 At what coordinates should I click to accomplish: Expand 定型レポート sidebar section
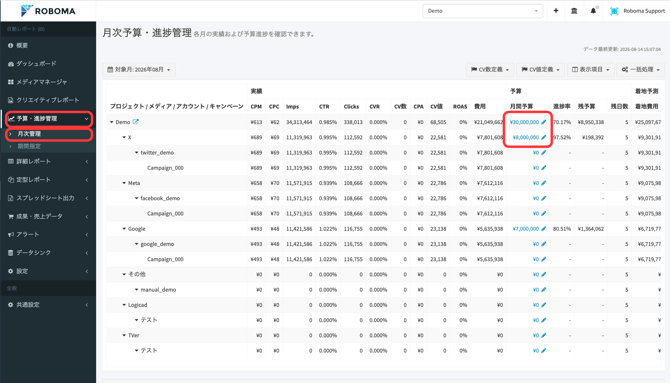[x=48, y=180]
